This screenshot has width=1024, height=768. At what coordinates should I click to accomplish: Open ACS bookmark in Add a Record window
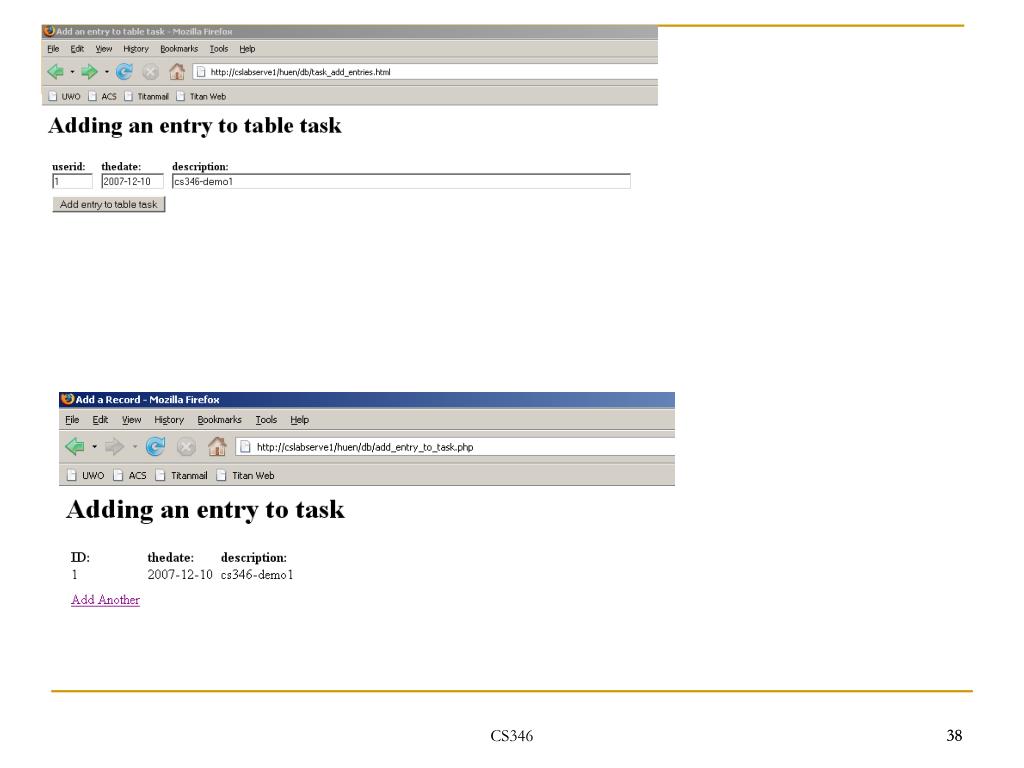pos(130,475)
